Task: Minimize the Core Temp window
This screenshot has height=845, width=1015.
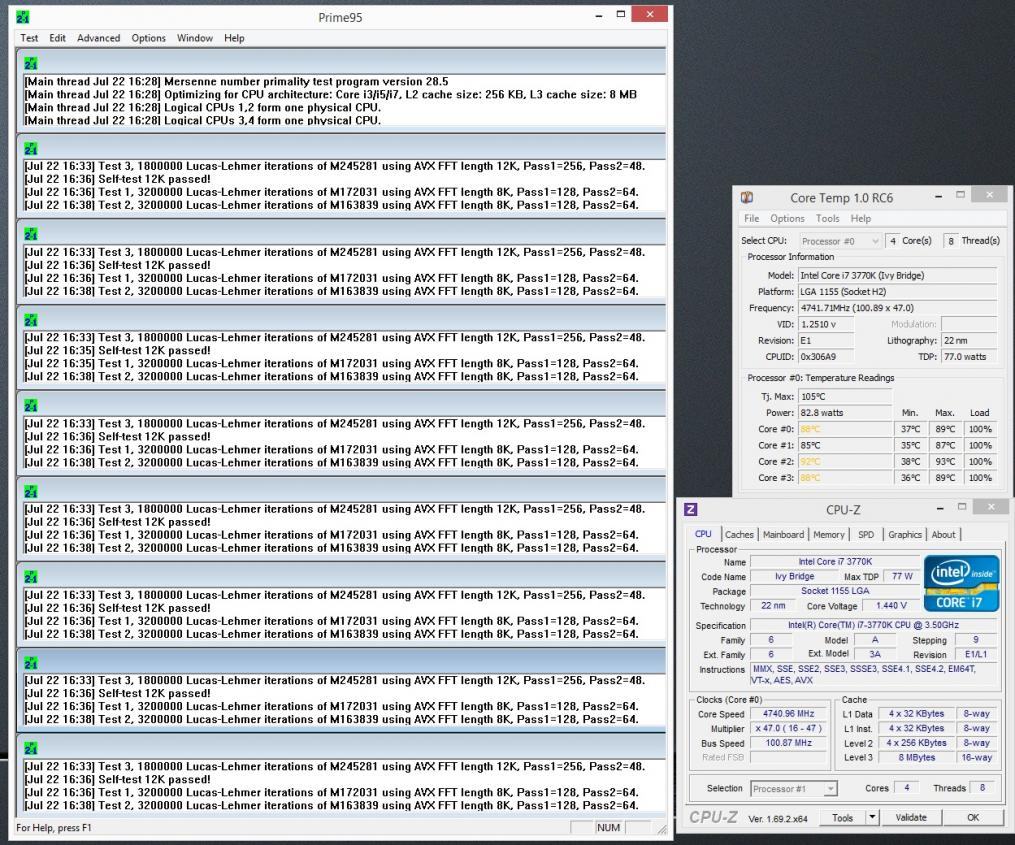Action: 938,196
